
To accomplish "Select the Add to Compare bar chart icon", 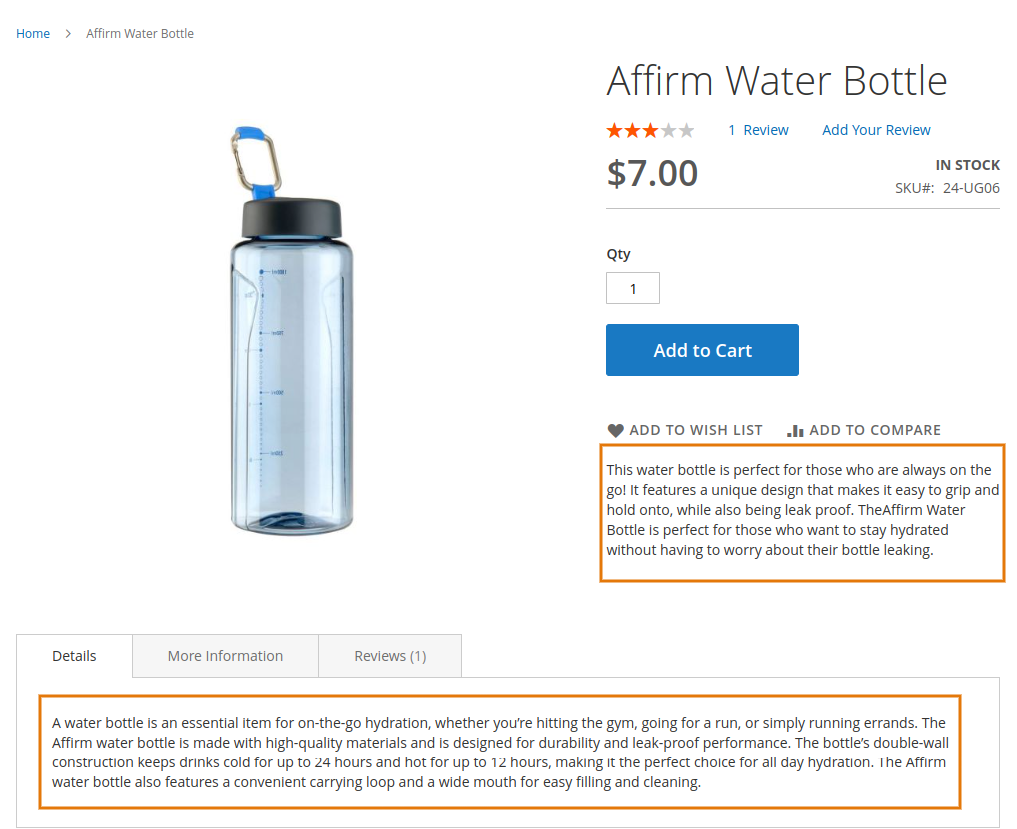I will click(x=794, y=430).
